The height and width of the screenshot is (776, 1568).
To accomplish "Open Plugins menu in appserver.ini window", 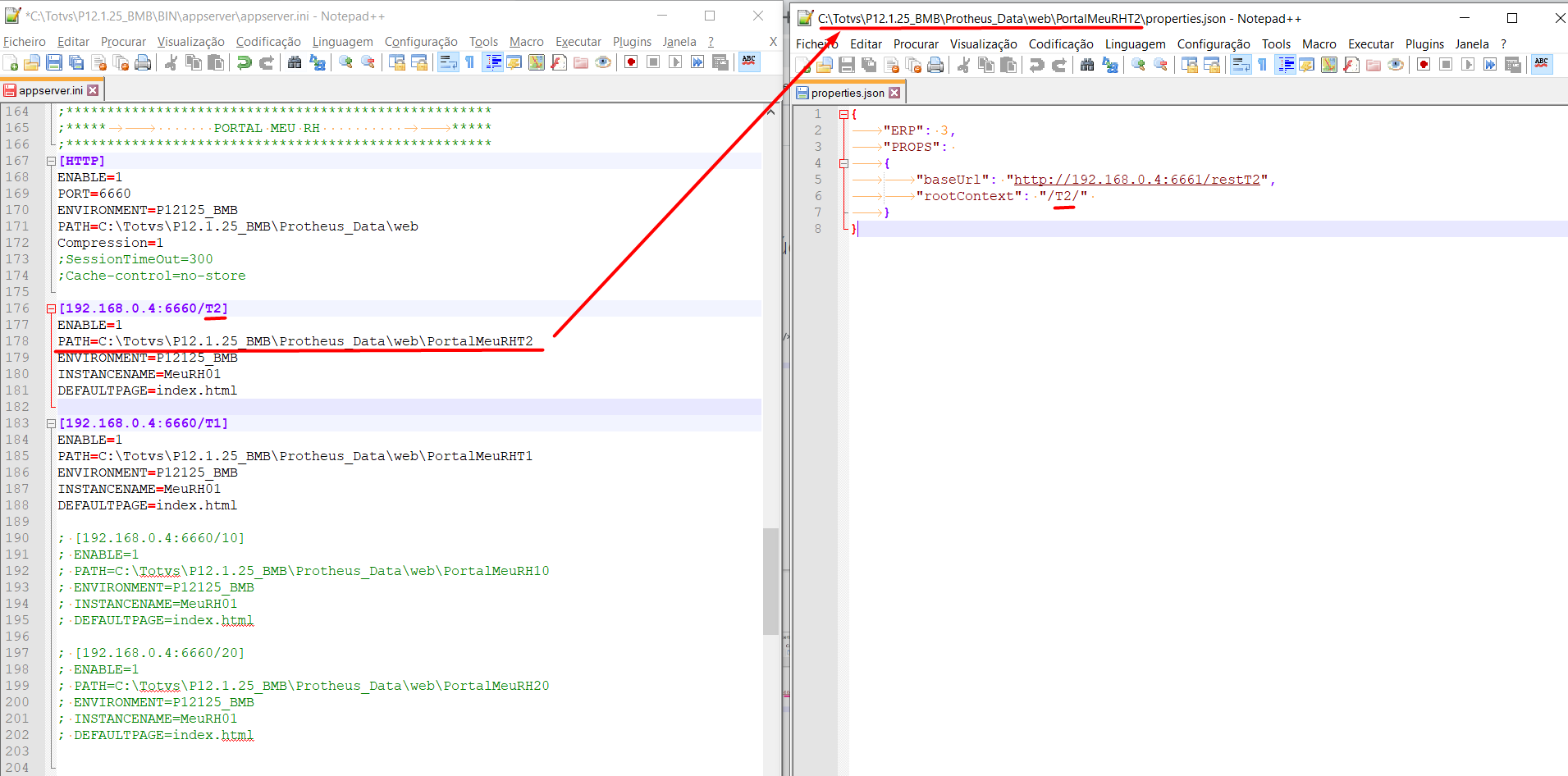I will [x=632, y=42].
